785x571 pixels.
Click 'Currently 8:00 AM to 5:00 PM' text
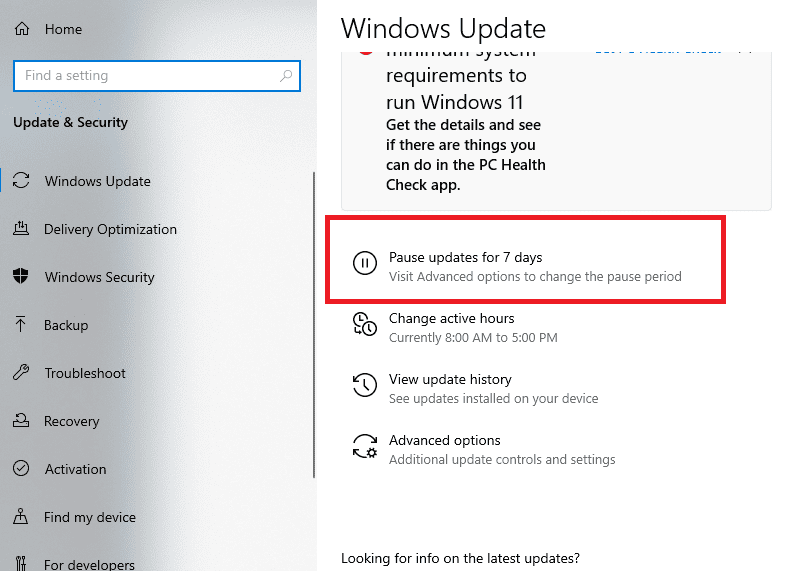[473, 338]
